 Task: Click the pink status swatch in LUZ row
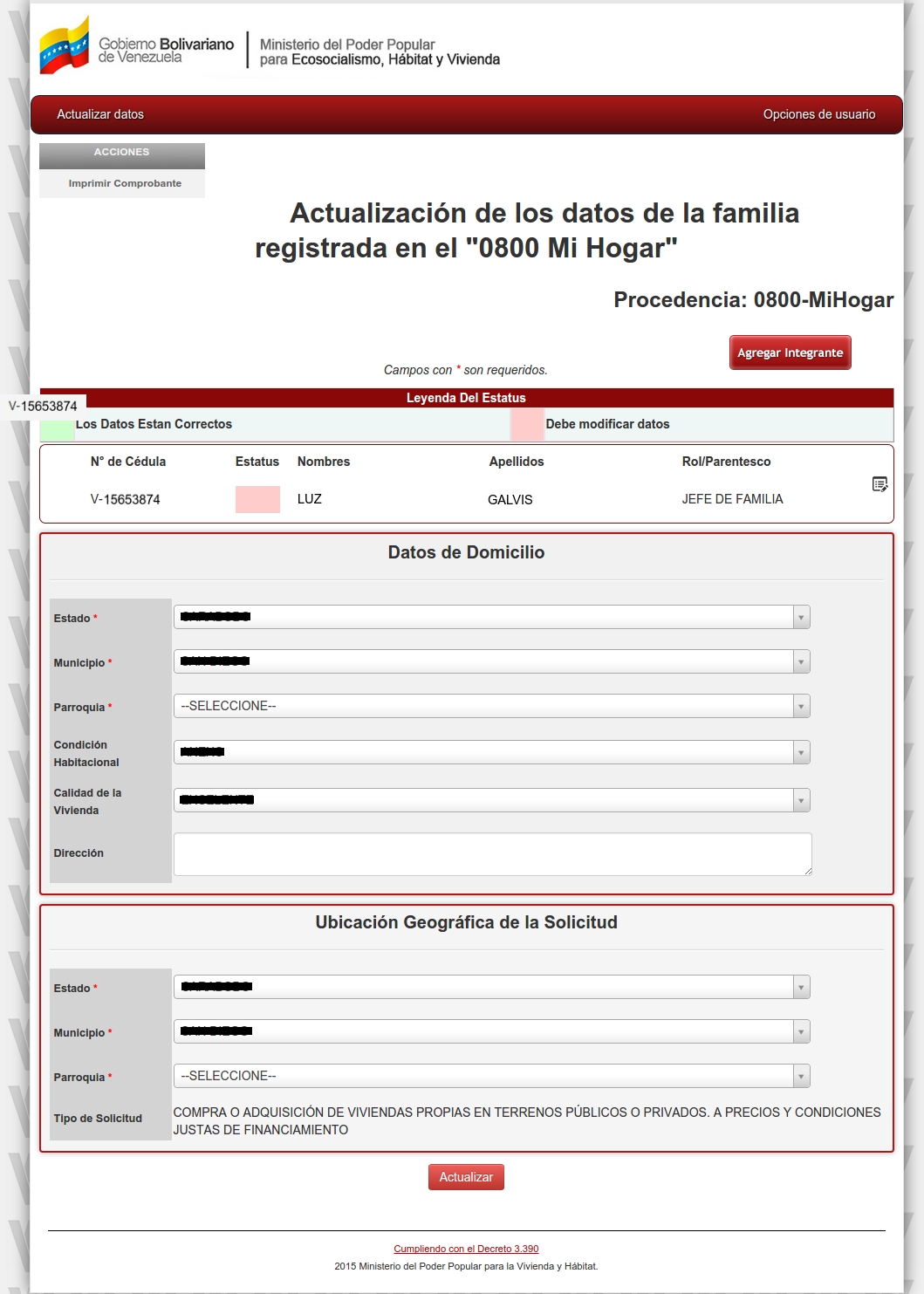[x=257, y=499]
